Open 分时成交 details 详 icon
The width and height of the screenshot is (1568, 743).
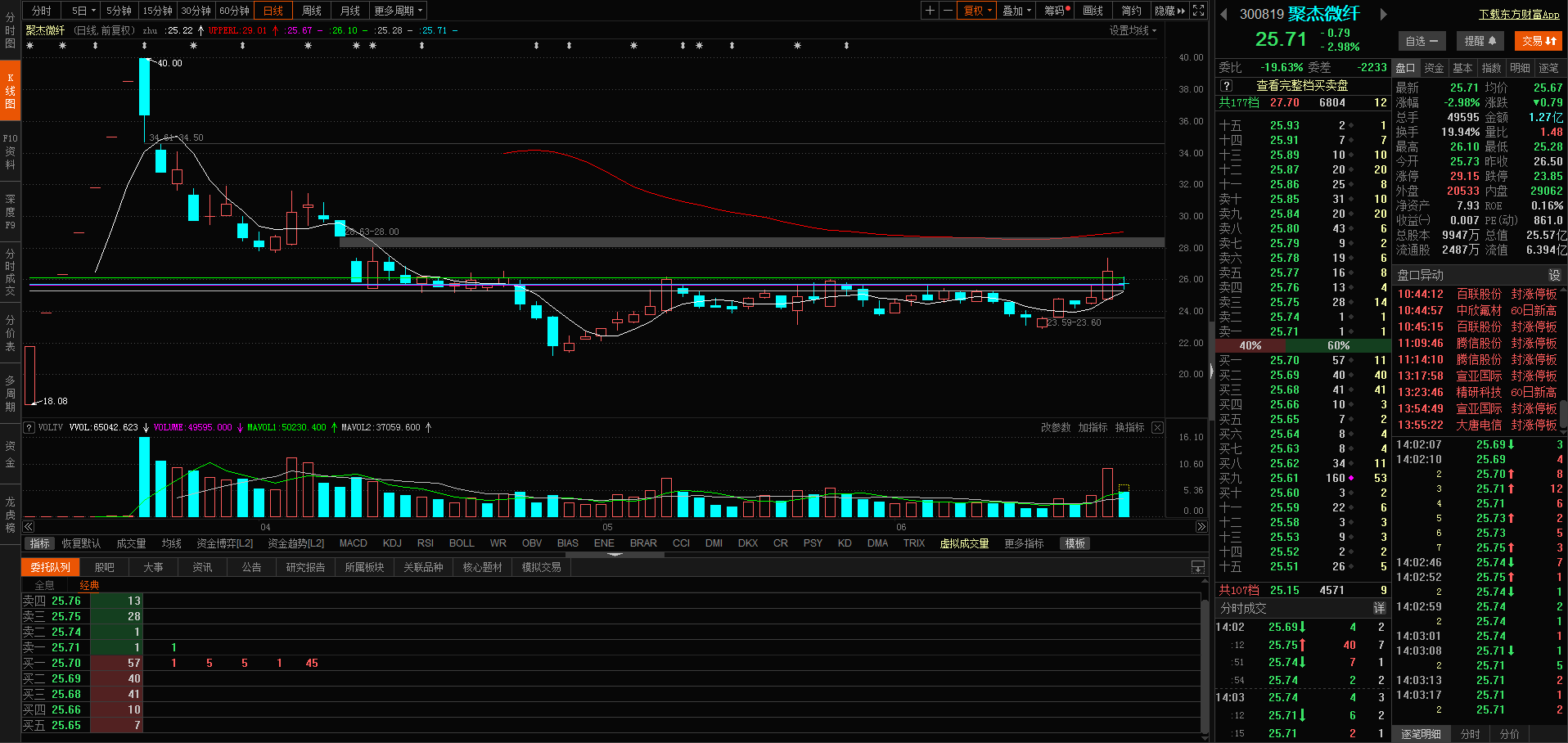1379,608
